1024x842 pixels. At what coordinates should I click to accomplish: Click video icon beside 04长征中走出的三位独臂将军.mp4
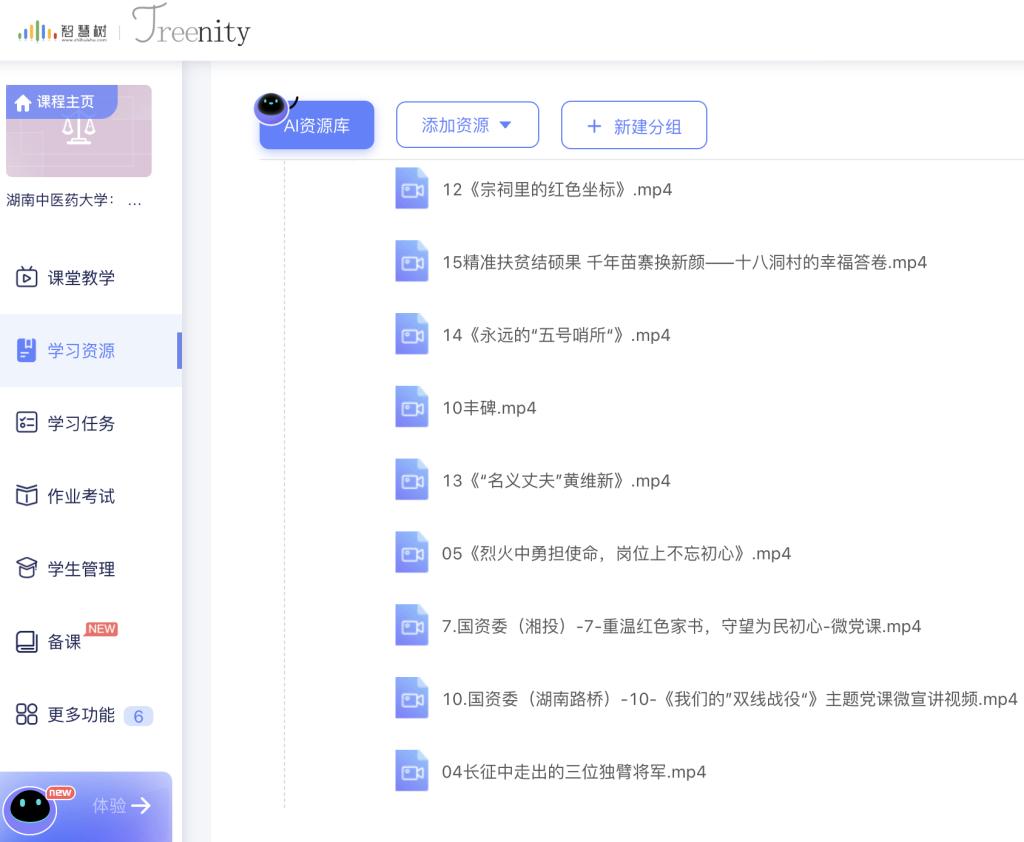(x=411, y=772)
